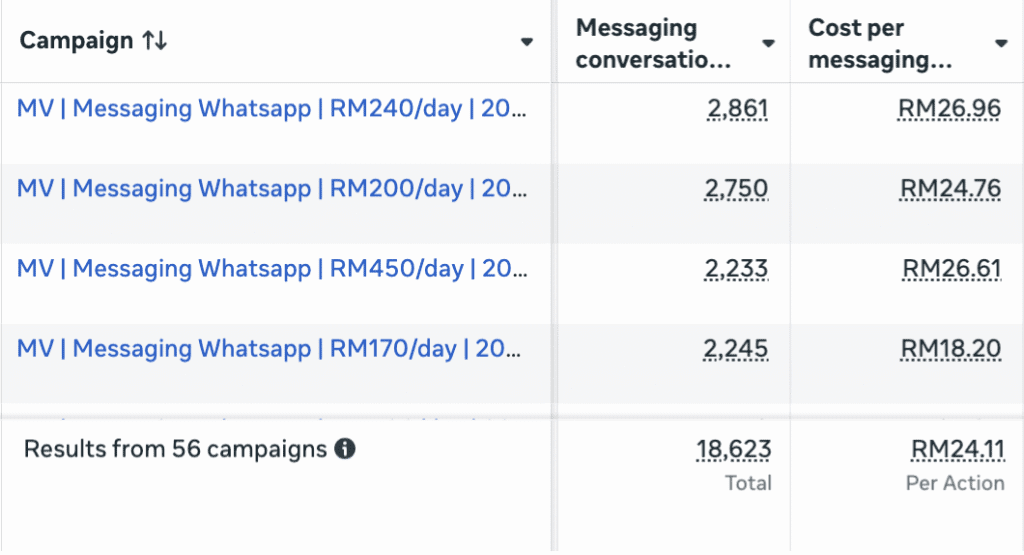Click the Campaign column header label
This screenshot has width=1024, height=555.
click(76, 41)
